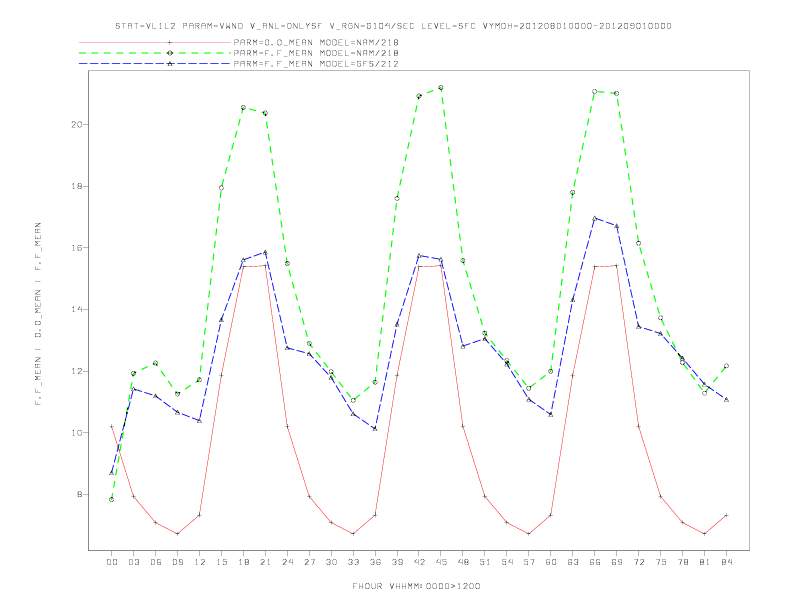Click red plus data point at hour 09
Viewport: 792px width, 612px height.
tap(177, 534)
